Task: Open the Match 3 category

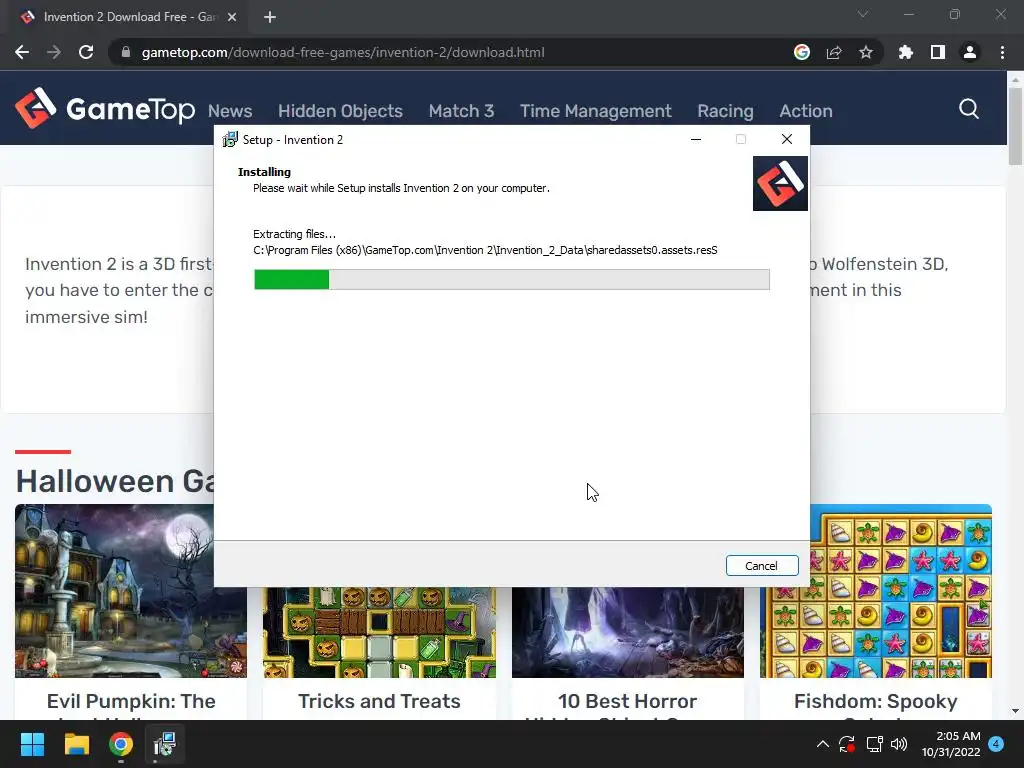Action: [461, 111]
